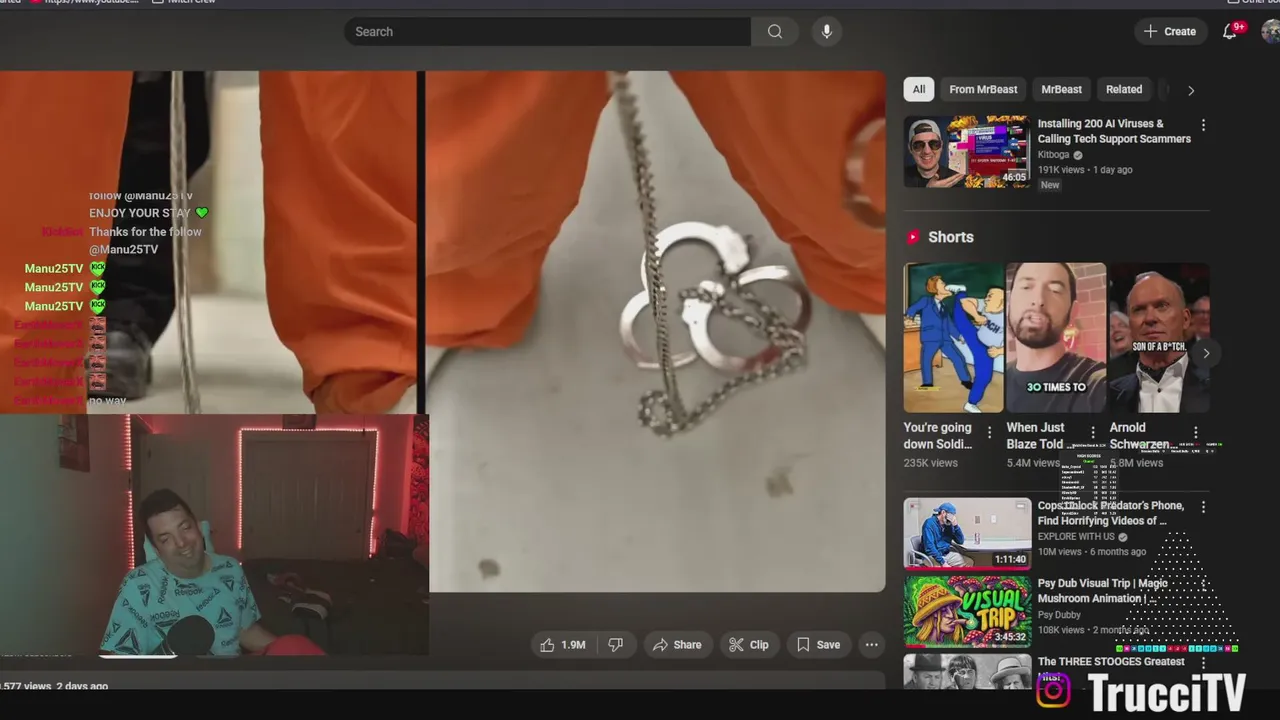Open options for You're going down short
Image resolution: width=1280 pixels, height=720 pixels.
pos(989,433)
